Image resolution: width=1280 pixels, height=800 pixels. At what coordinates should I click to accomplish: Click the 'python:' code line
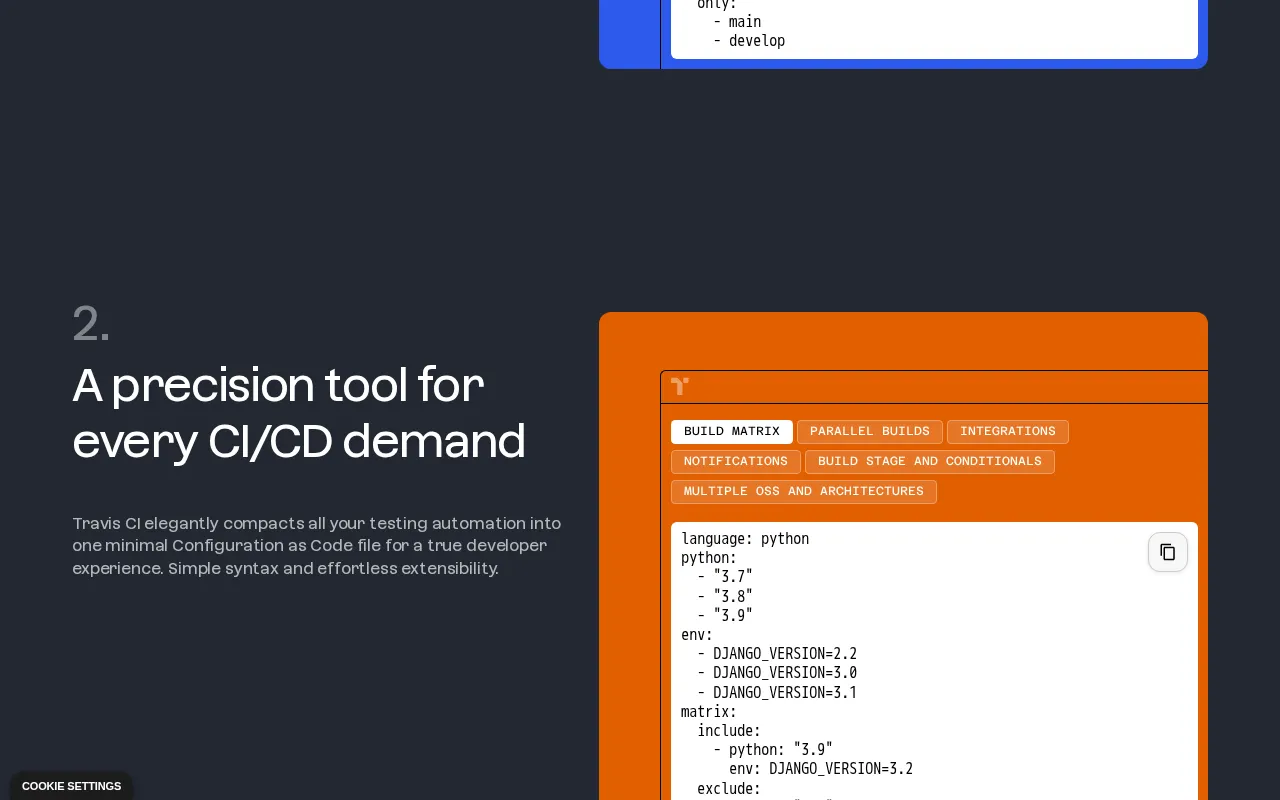pos(709,558)
